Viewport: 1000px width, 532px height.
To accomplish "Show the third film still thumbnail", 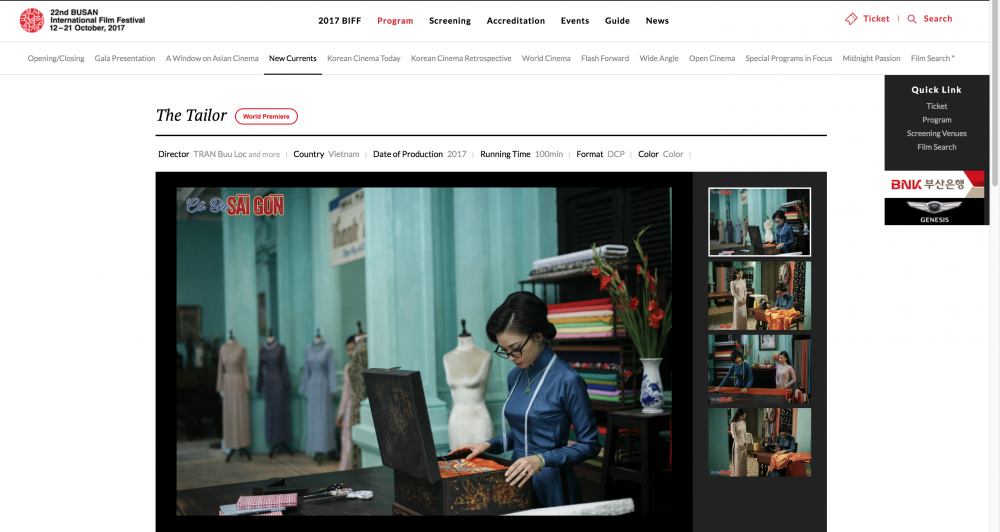I will coord(759,368).
